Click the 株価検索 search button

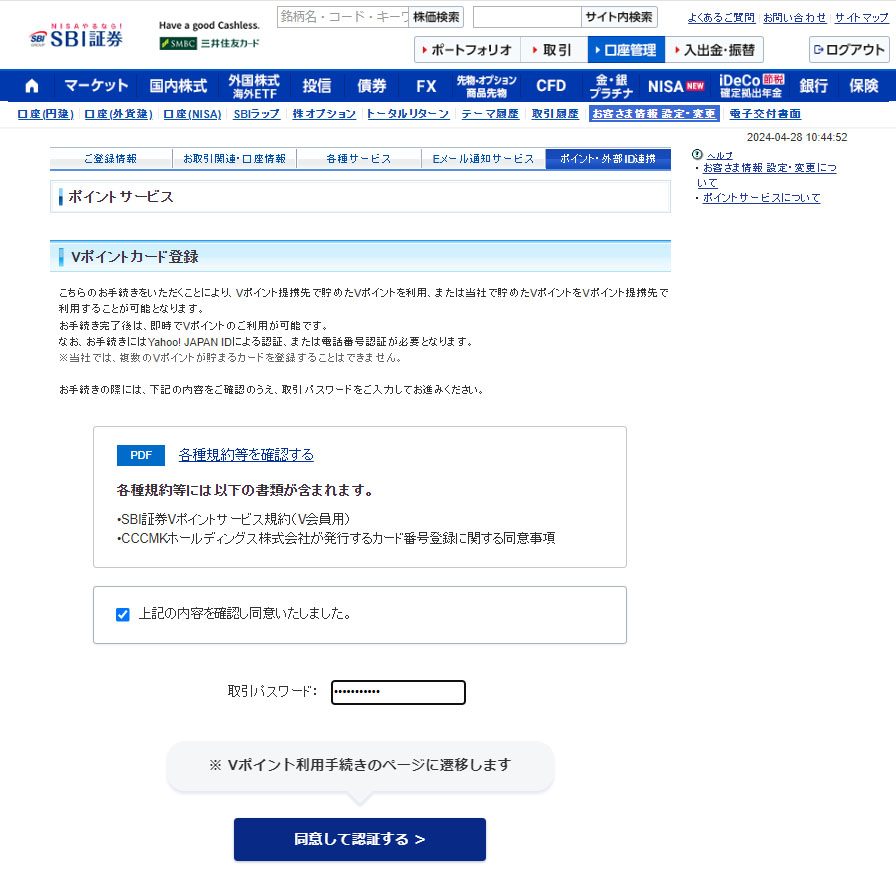436,17
